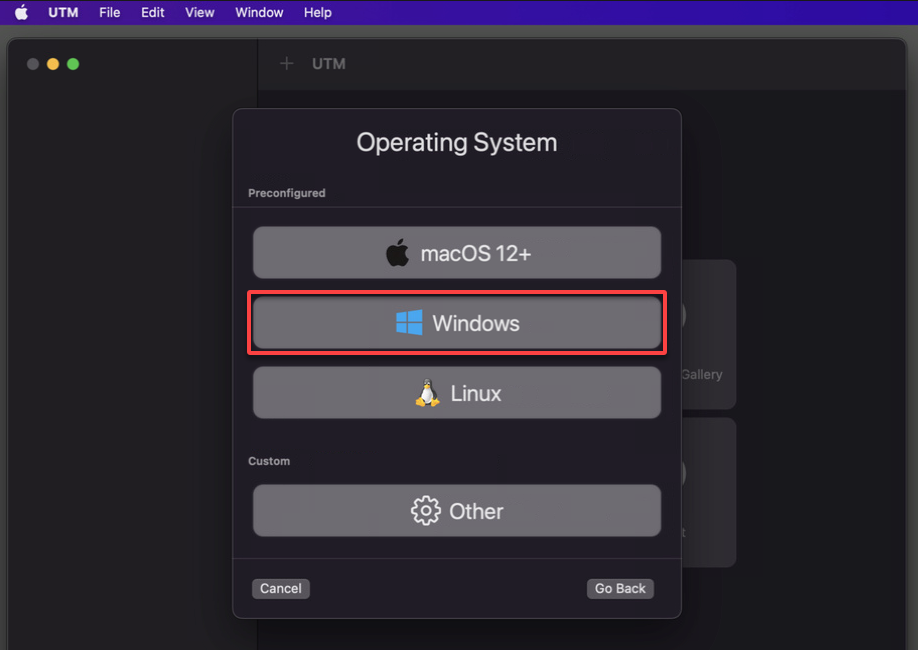Open the Help menu
Screen dimensions: 918x650
pos(317,12)
